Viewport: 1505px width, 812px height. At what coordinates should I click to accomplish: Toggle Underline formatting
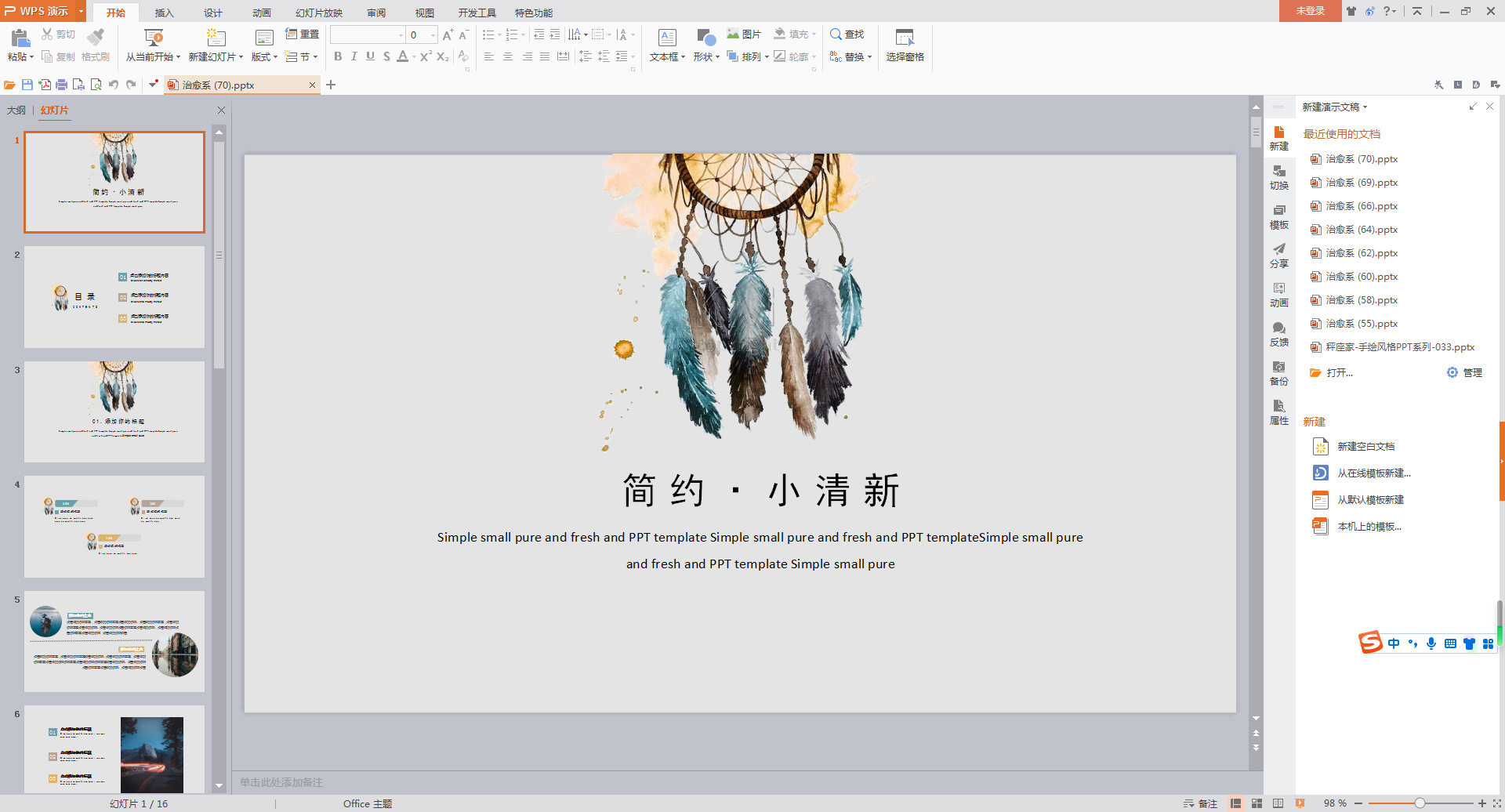(370, 56)
